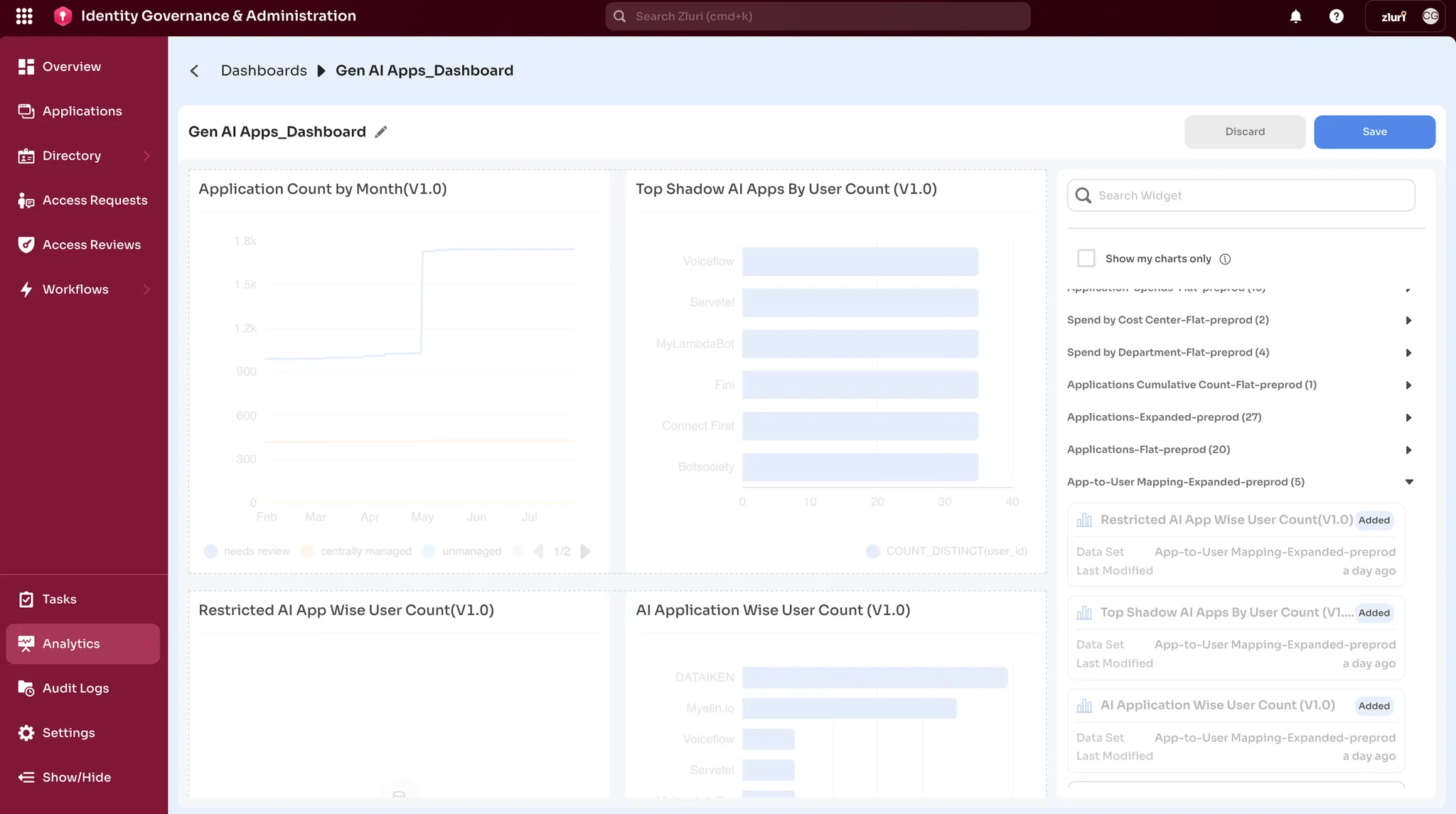Click Search Widget input field
This screenshot has height=814, width=1456.
pyautogui.click(x=1241, y=196)
